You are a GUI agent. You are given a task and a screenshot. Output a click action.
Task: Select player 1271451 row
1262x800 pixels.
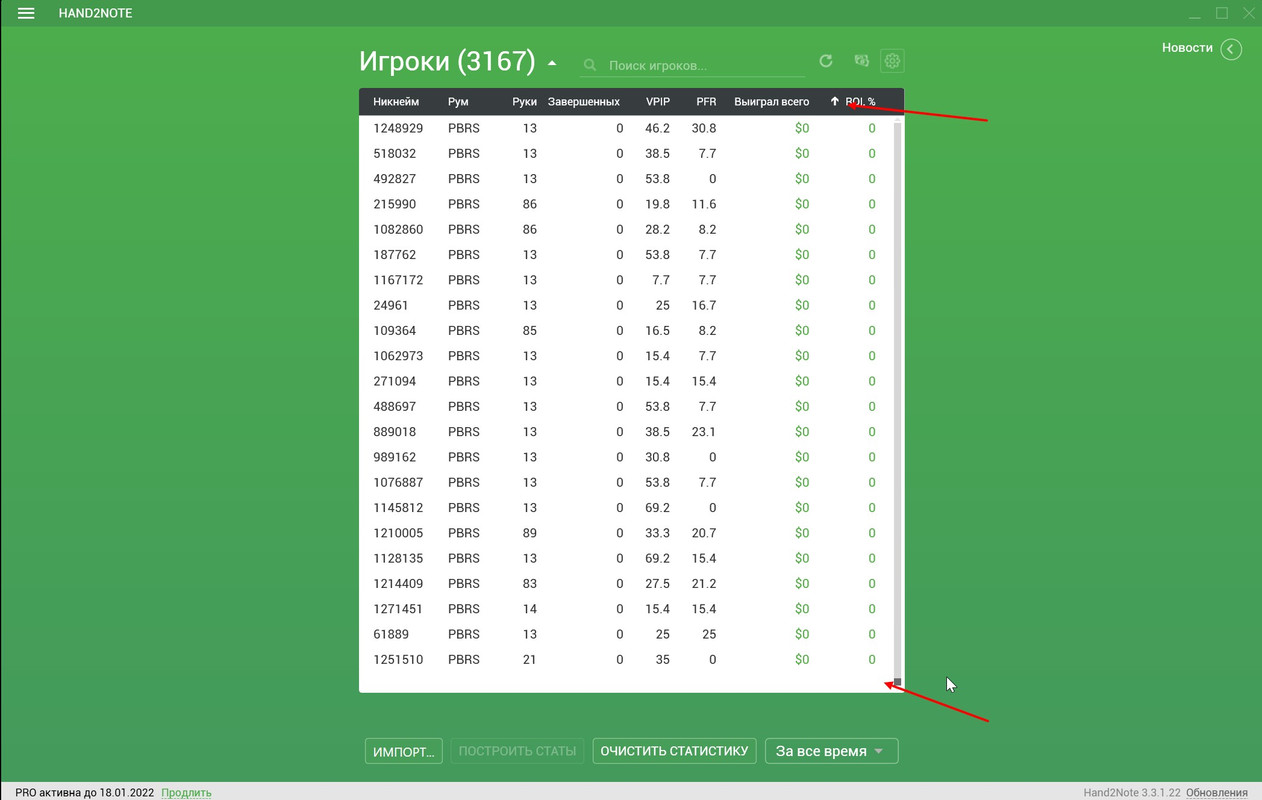click(x=625, y=609)
